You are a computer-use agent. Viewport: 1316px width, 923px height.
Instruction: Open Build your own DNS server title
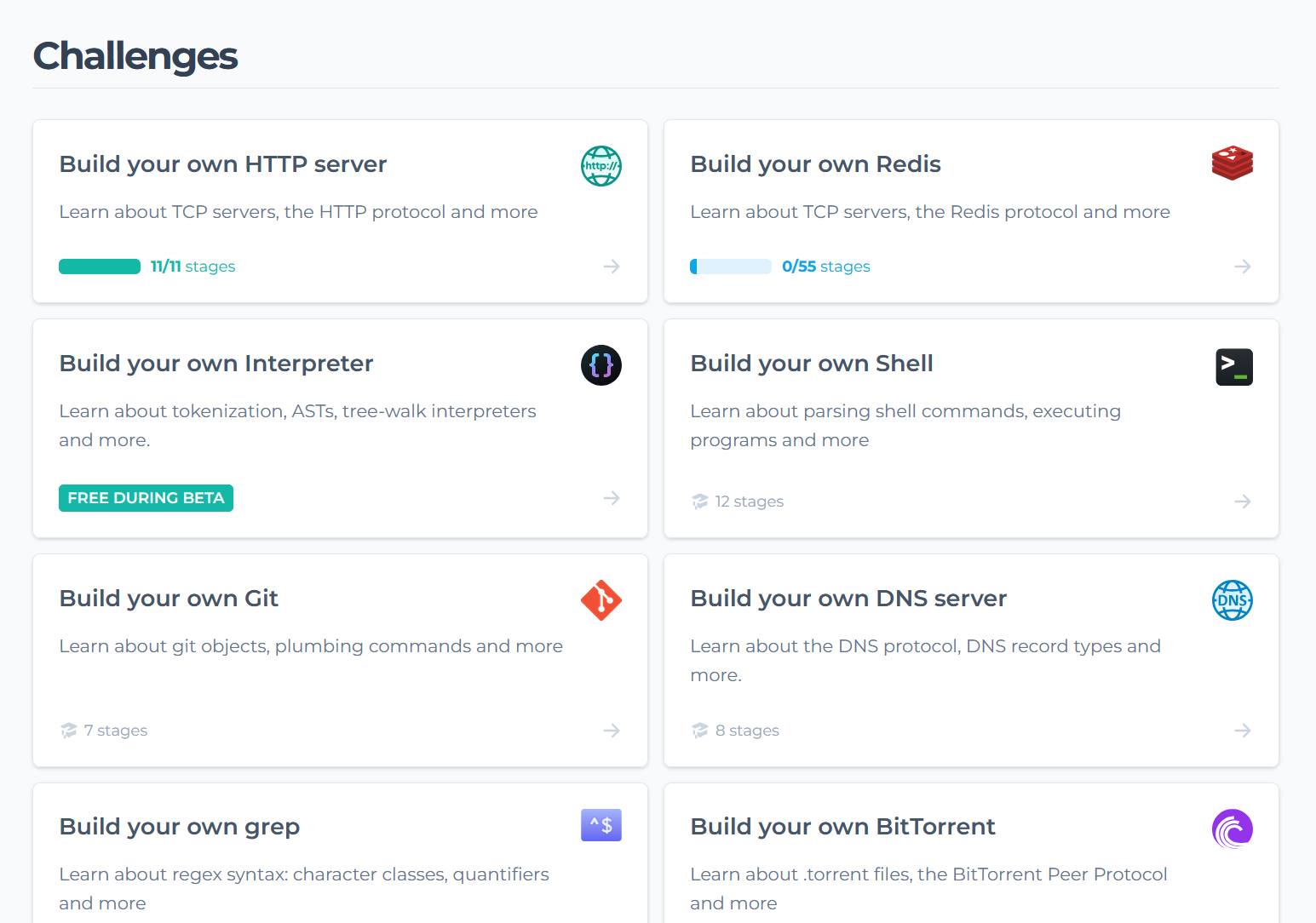tap(848, 599)
